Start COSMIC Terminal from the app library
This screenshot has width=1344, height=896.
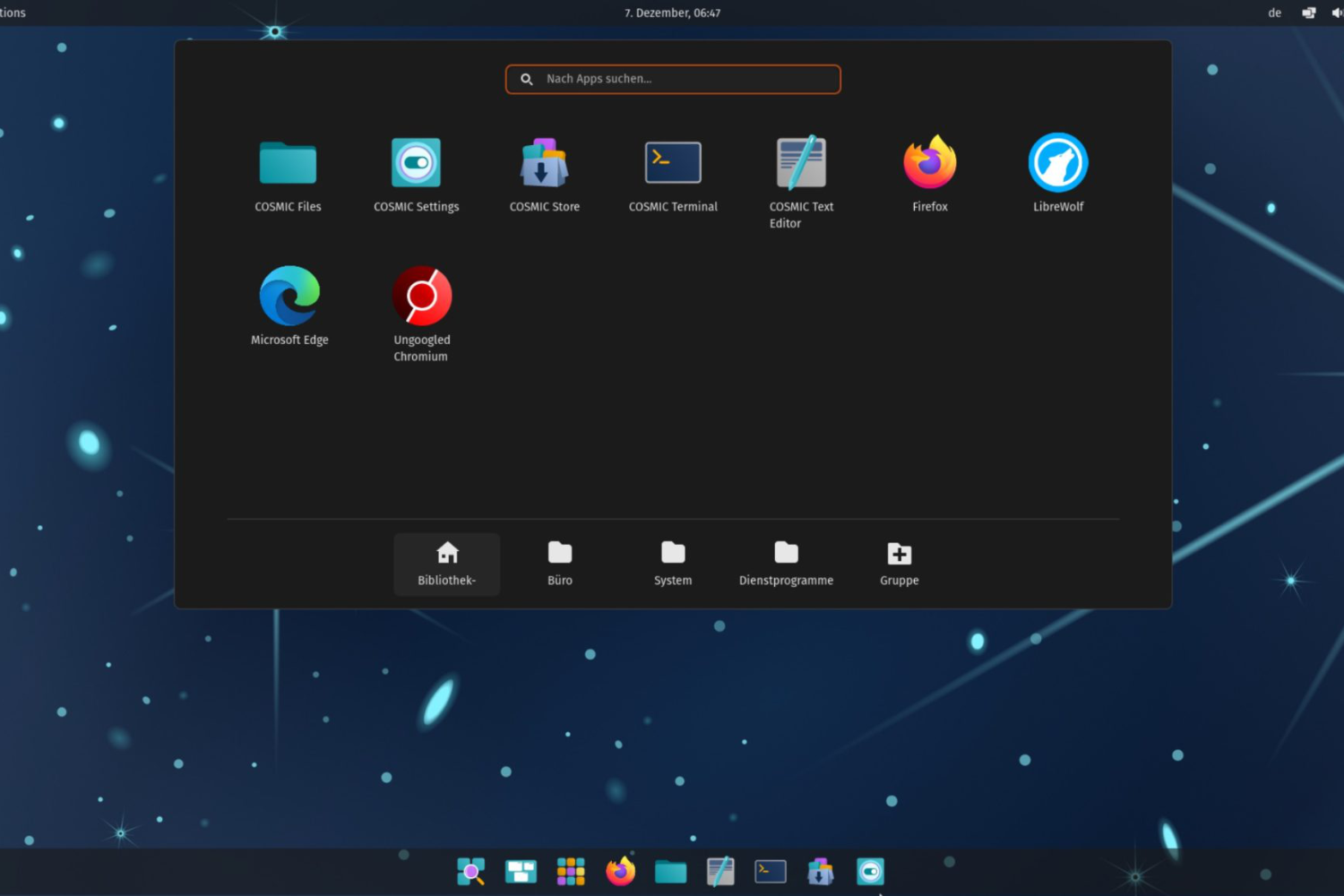click(x=673, y=176)
